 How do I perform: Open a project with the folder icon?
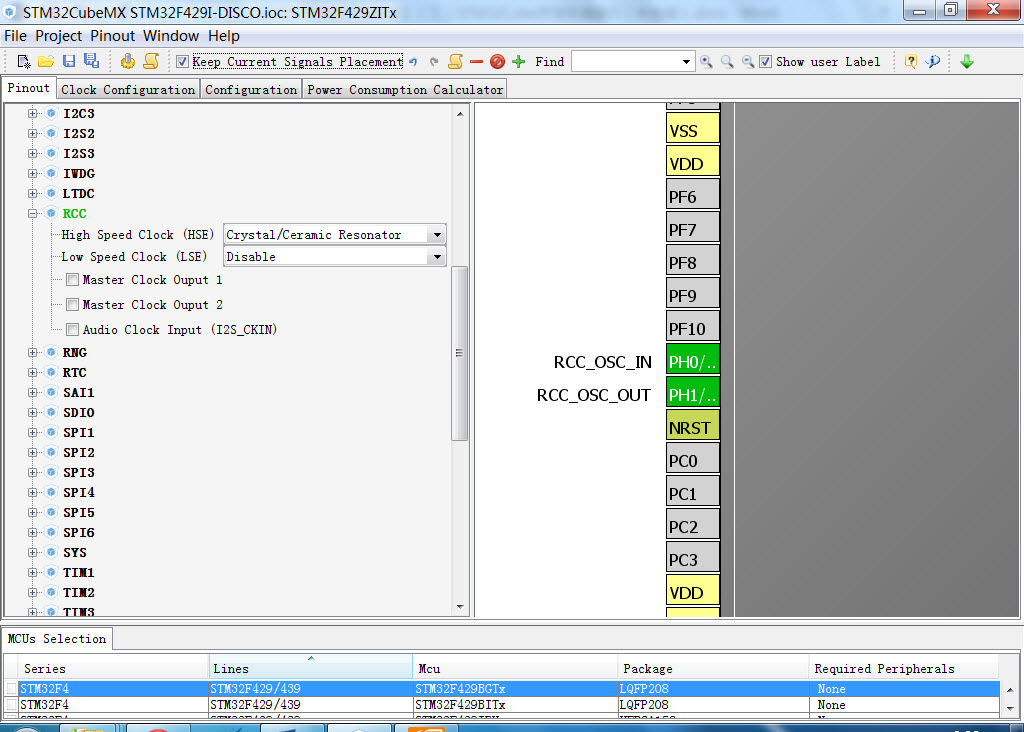(x=46, y=61)
